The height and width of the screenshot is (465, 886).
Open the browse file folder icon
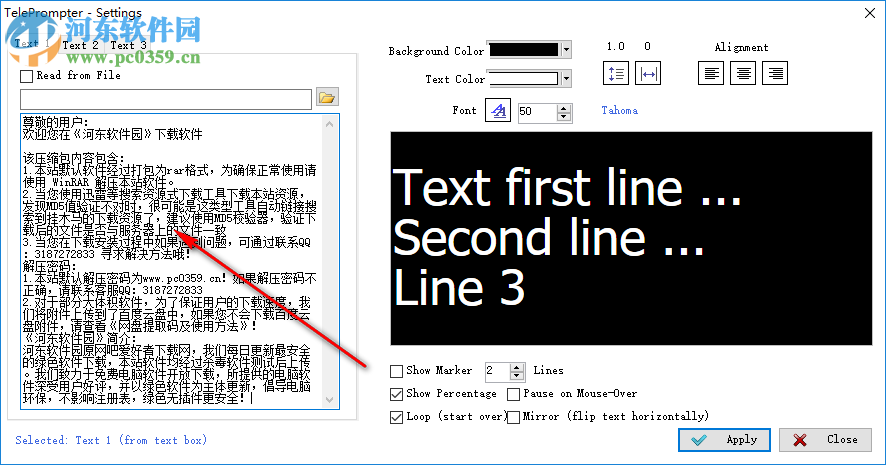pos(327,97)
